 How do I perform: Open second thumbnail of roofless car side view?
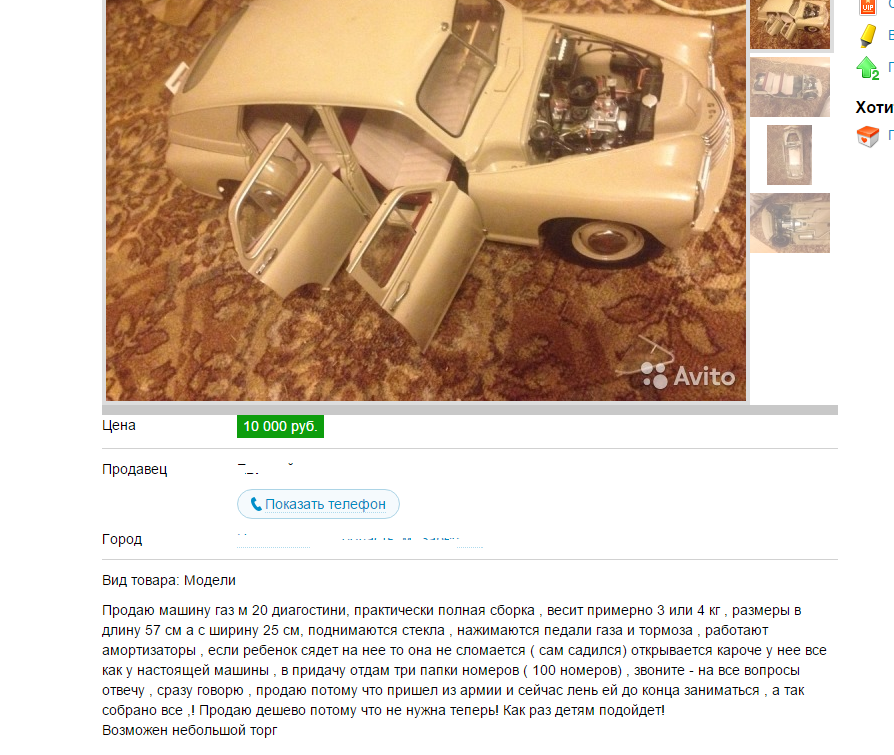point(790,87)
